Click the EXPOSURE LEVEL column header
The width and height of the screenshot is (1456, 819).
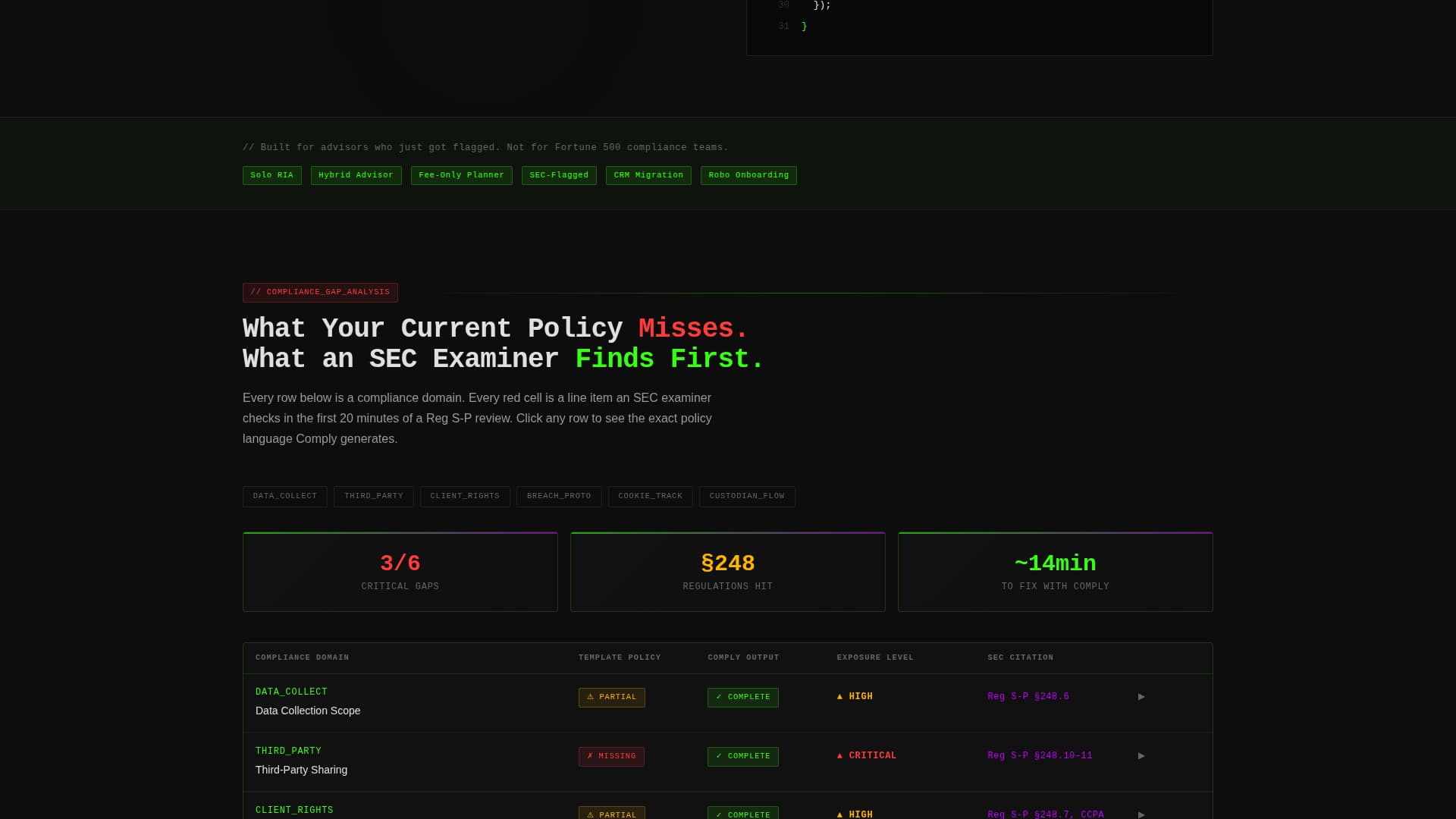[x=875, y=658]
